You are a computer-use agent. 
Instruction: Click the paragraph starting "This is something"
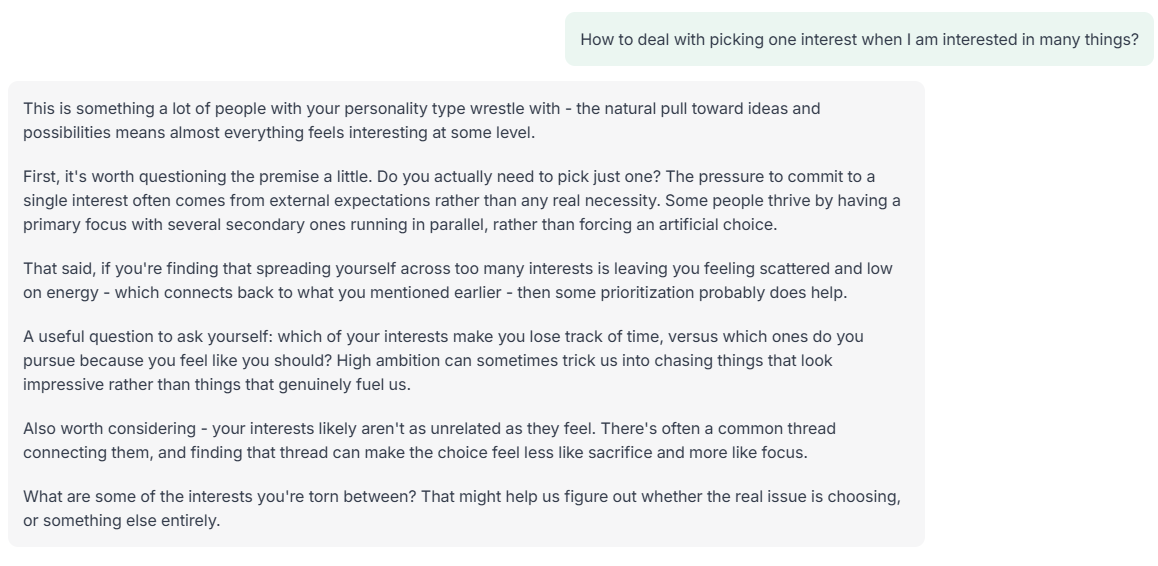421,120
